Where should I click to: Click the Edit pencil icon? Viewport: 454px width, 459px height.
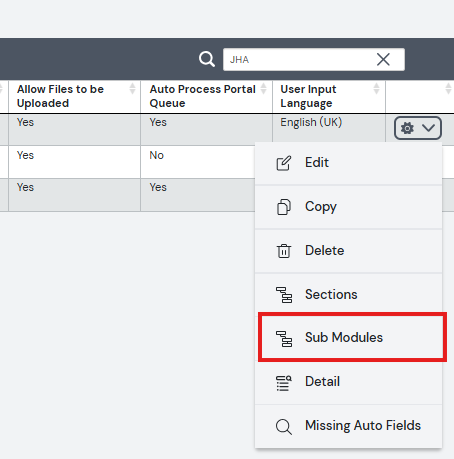284,163
